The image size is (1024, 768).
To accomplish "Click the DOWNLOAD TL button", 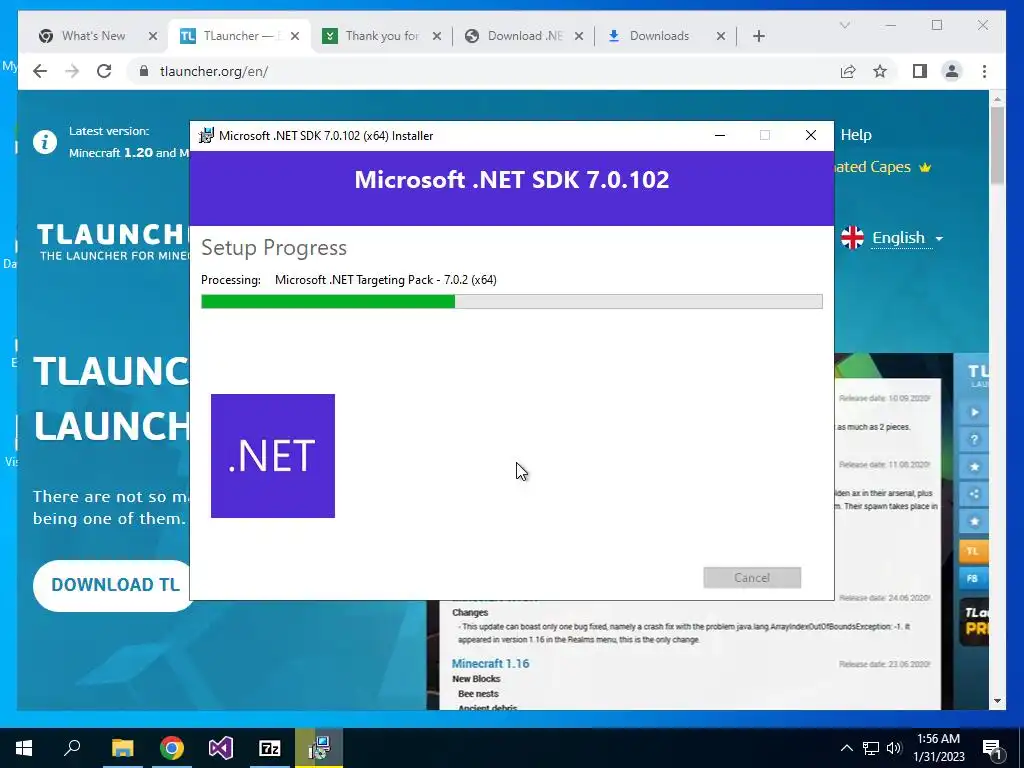I will (114, 585).
